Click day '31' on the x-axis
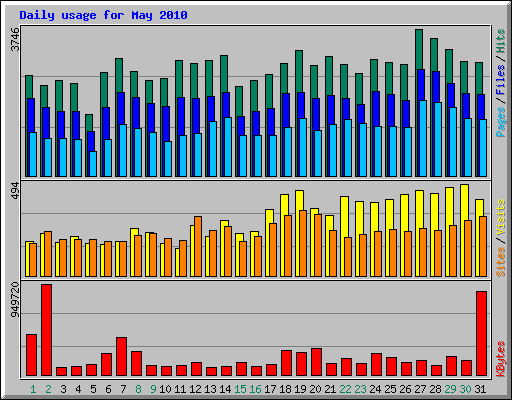The height and width of the screenshot is (400, 512). click(x=480, y=389)
